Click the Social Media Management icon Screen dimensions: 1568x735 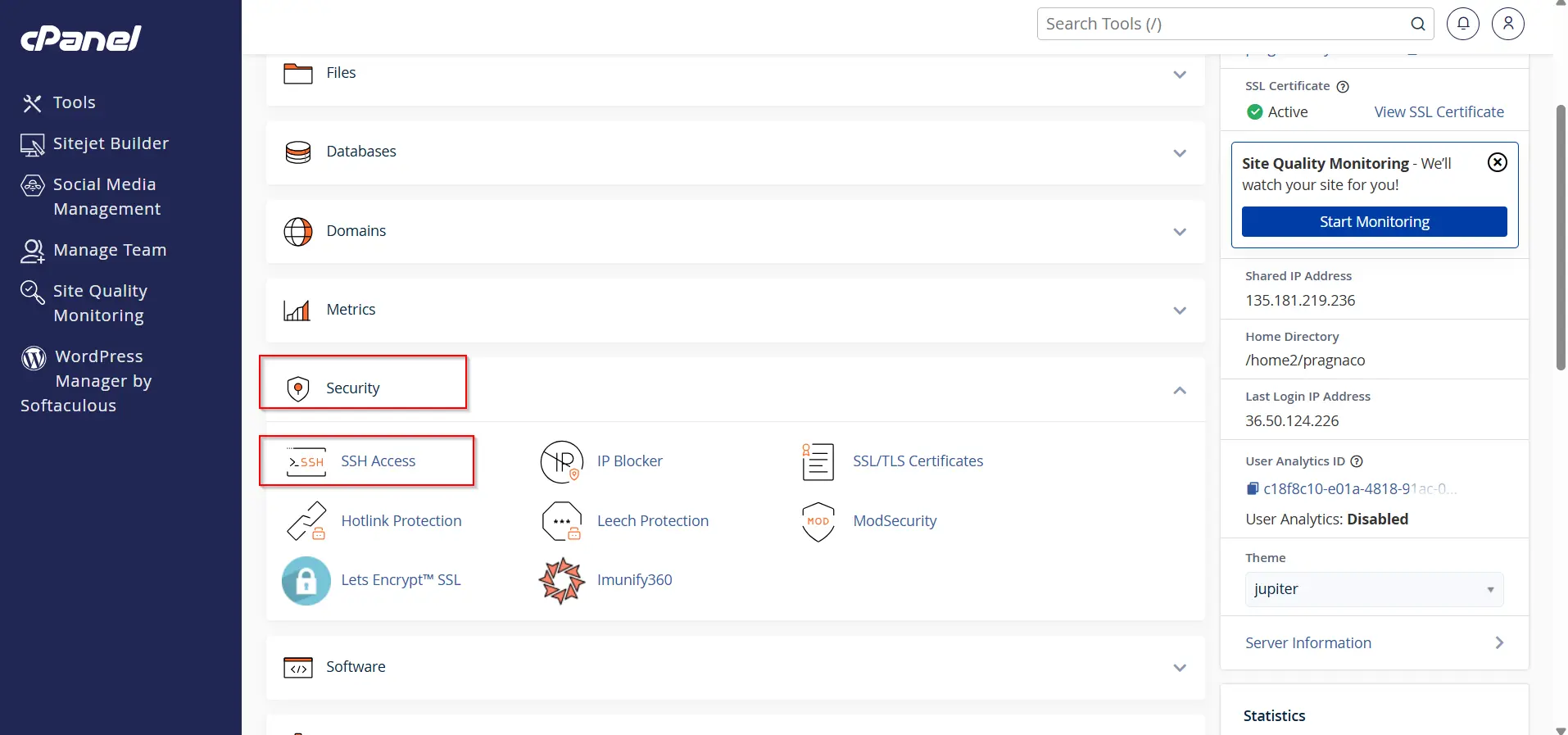point(32,186)
